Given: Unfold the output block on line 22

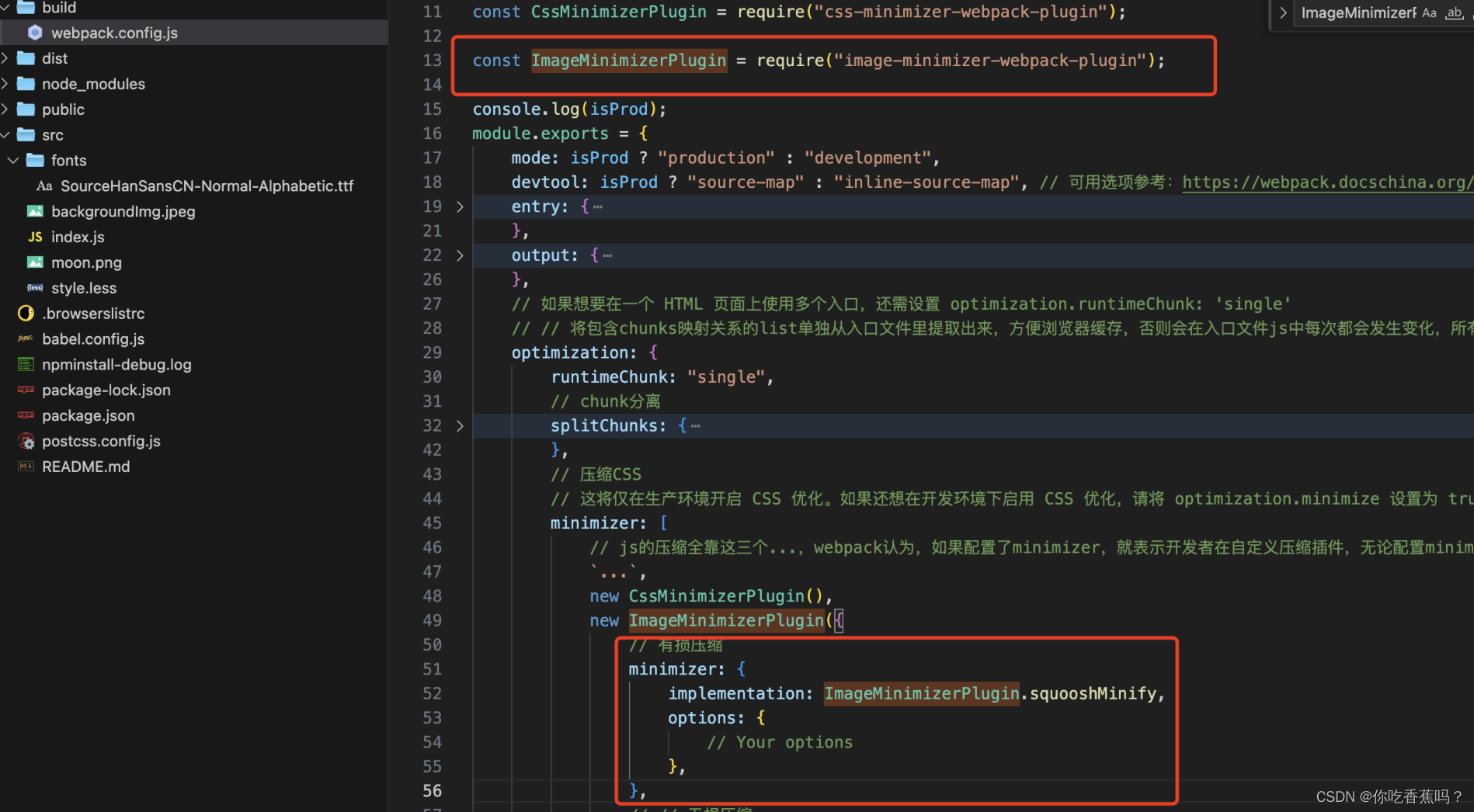Looking at the screenshot, I should (x=460, y=255).
